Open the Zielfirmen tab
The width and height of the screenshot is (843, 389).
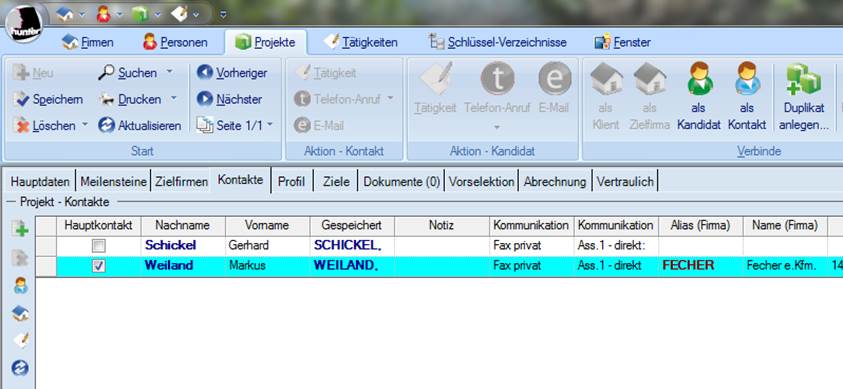pos(181,182)
